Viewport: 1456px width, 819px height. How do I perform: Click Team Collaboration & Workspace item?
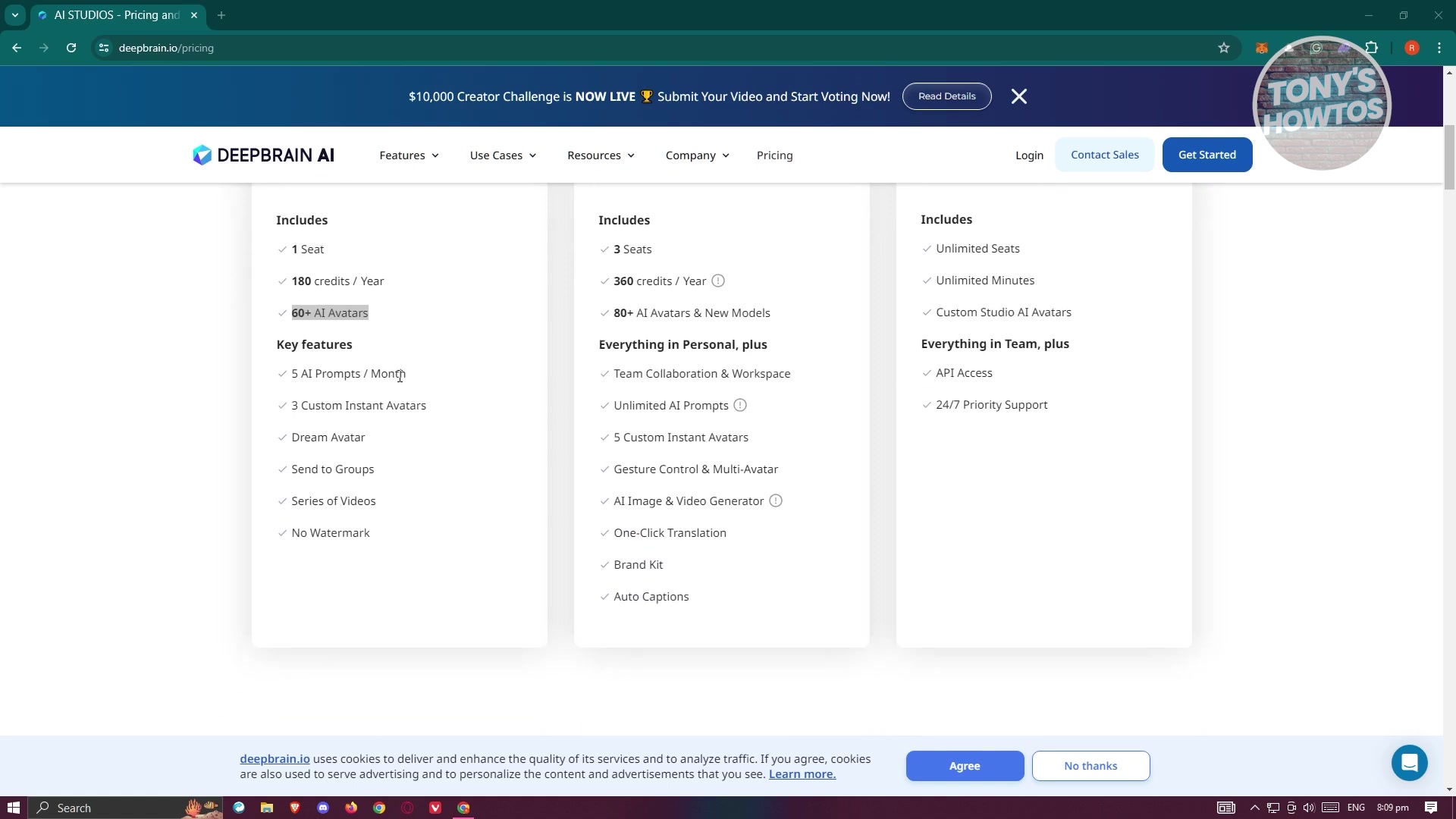click(702, 374)
